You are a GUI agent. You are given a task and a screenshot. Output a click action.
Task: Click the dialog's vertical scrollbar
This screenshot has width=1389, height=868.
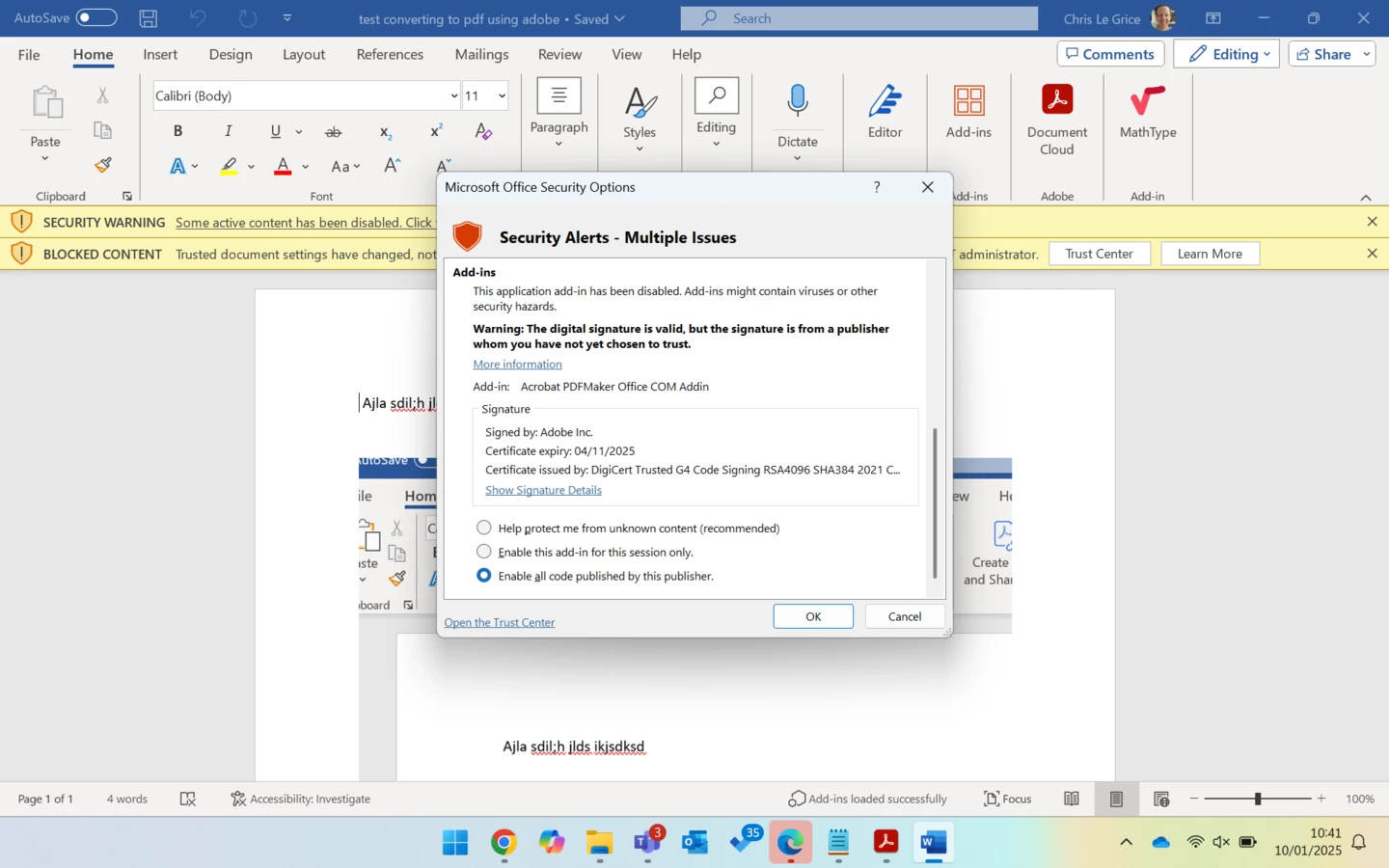(935, 502)
